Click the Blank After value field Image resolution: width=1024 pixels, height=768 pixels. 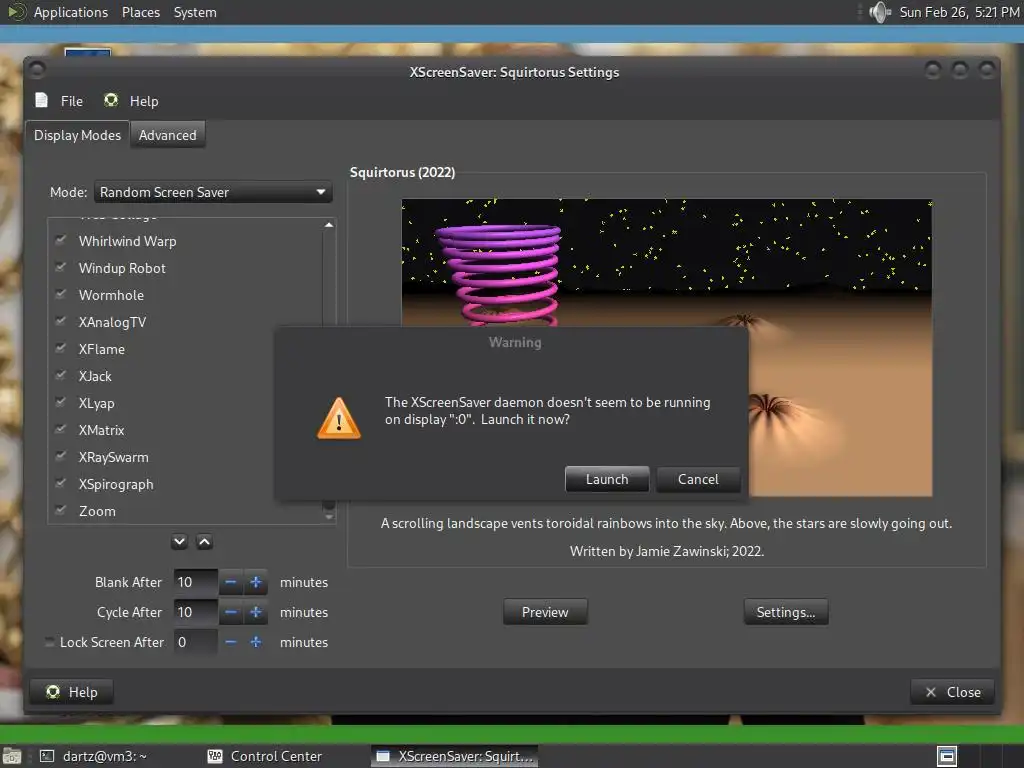tap(196, 582)
